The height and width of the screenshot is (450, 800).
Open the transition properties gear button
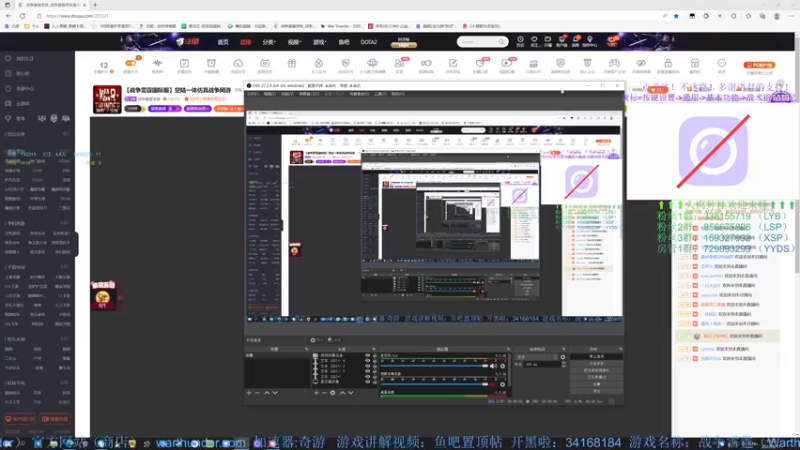[x=563, y=357]
